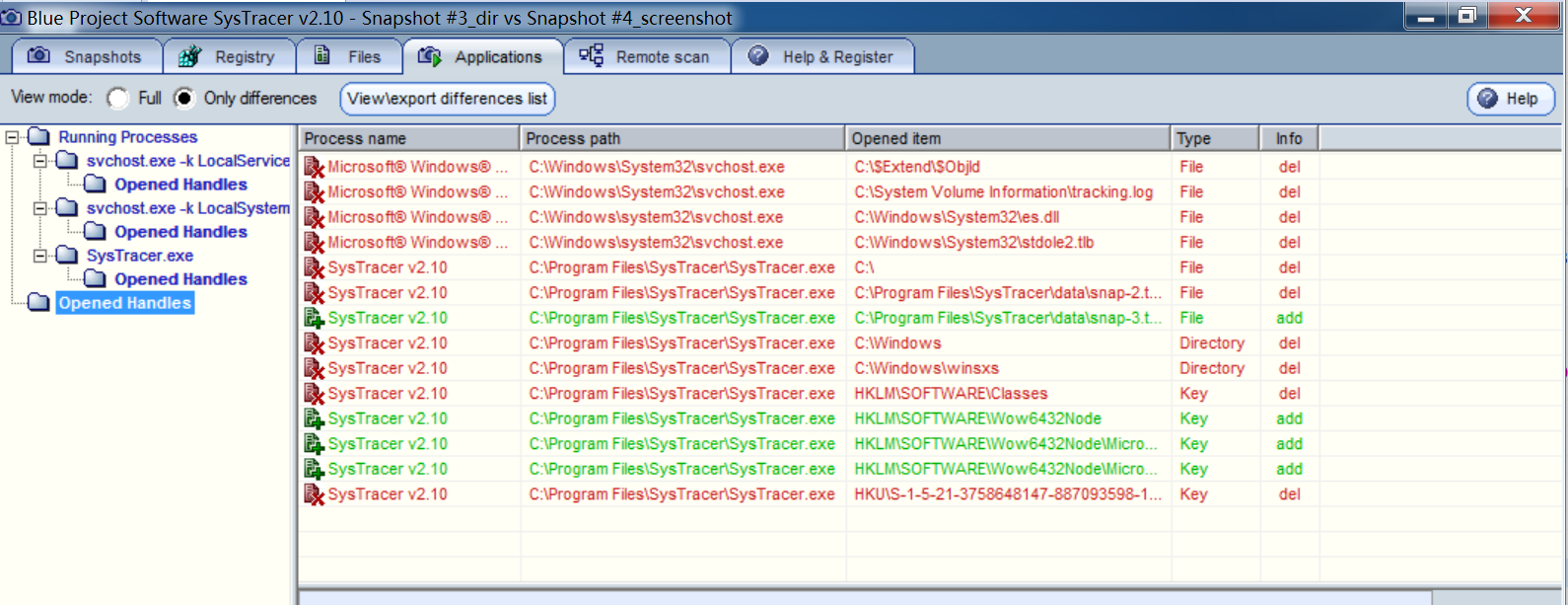The height and width of the screenshot is (605, 1568).
Task: Click the add info cell on the snap-3 row
Action: pyautogui.click(x=1289, y=318)
